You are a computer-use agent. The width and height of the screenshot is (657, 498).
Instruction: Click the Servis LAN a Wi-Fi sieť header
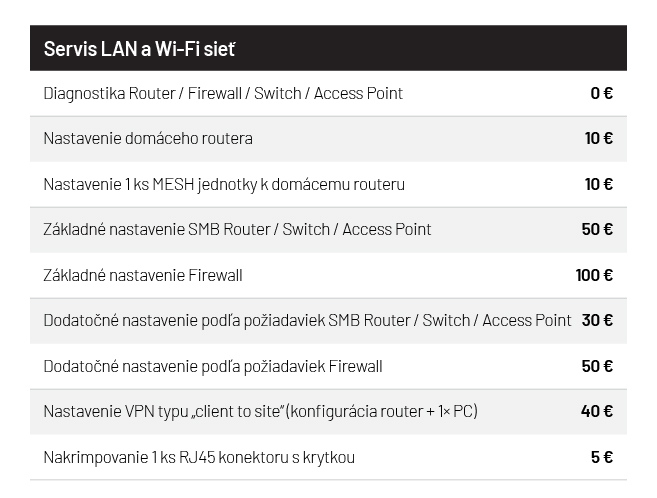328,48
